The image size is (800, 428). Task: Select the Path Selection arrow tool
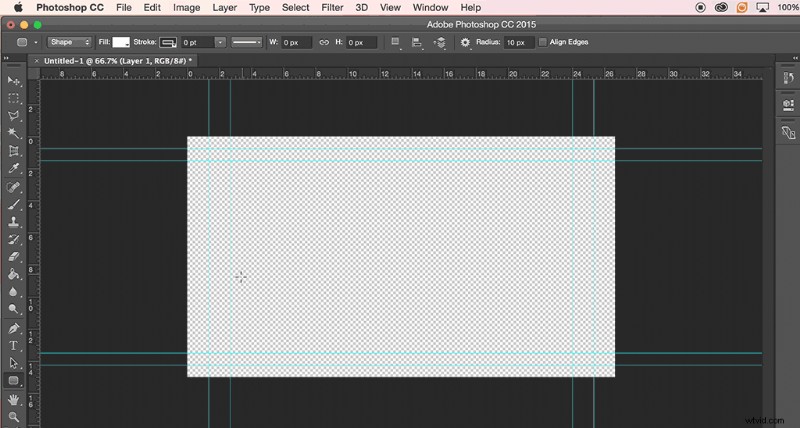pyautogui.click(x=14, y=363)
